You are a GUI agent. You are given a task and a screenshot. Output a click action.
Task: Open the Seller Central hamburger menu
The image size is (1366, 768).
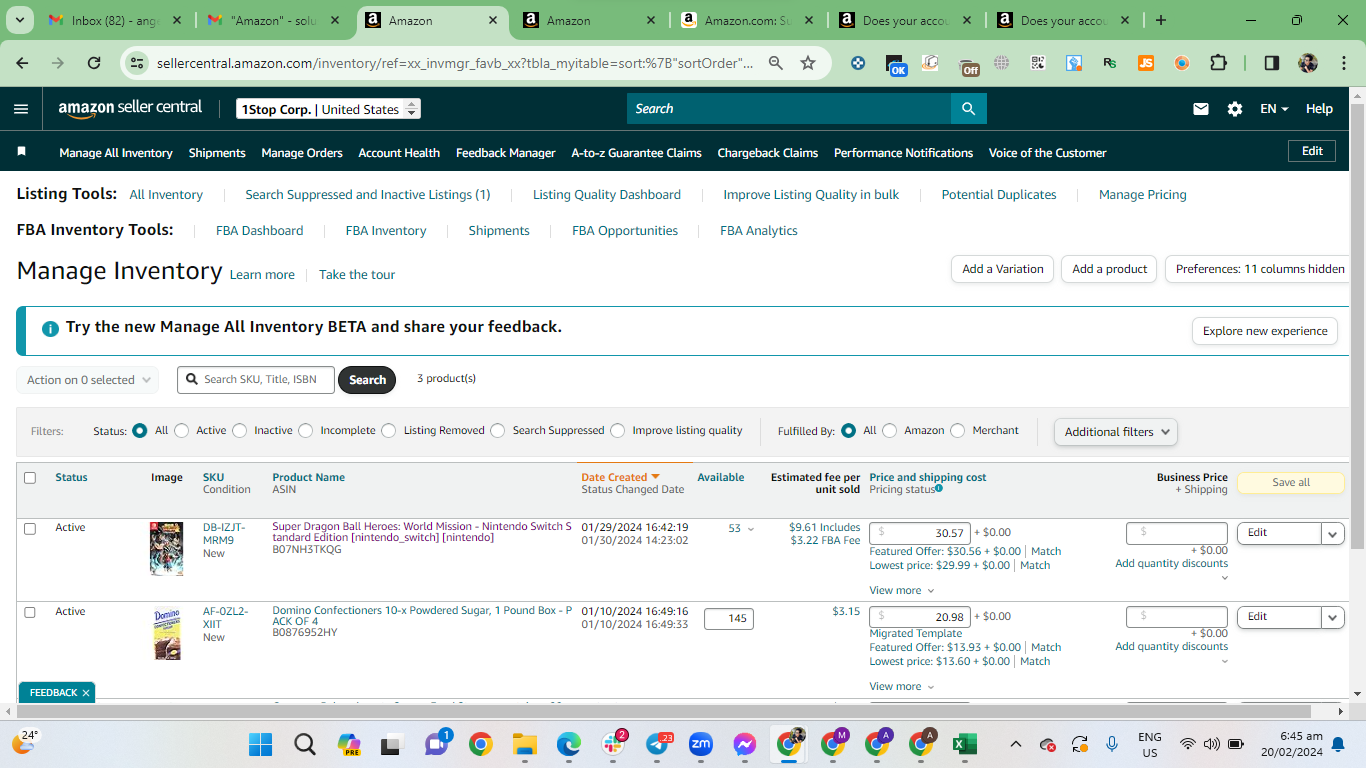tap(21, 109)
